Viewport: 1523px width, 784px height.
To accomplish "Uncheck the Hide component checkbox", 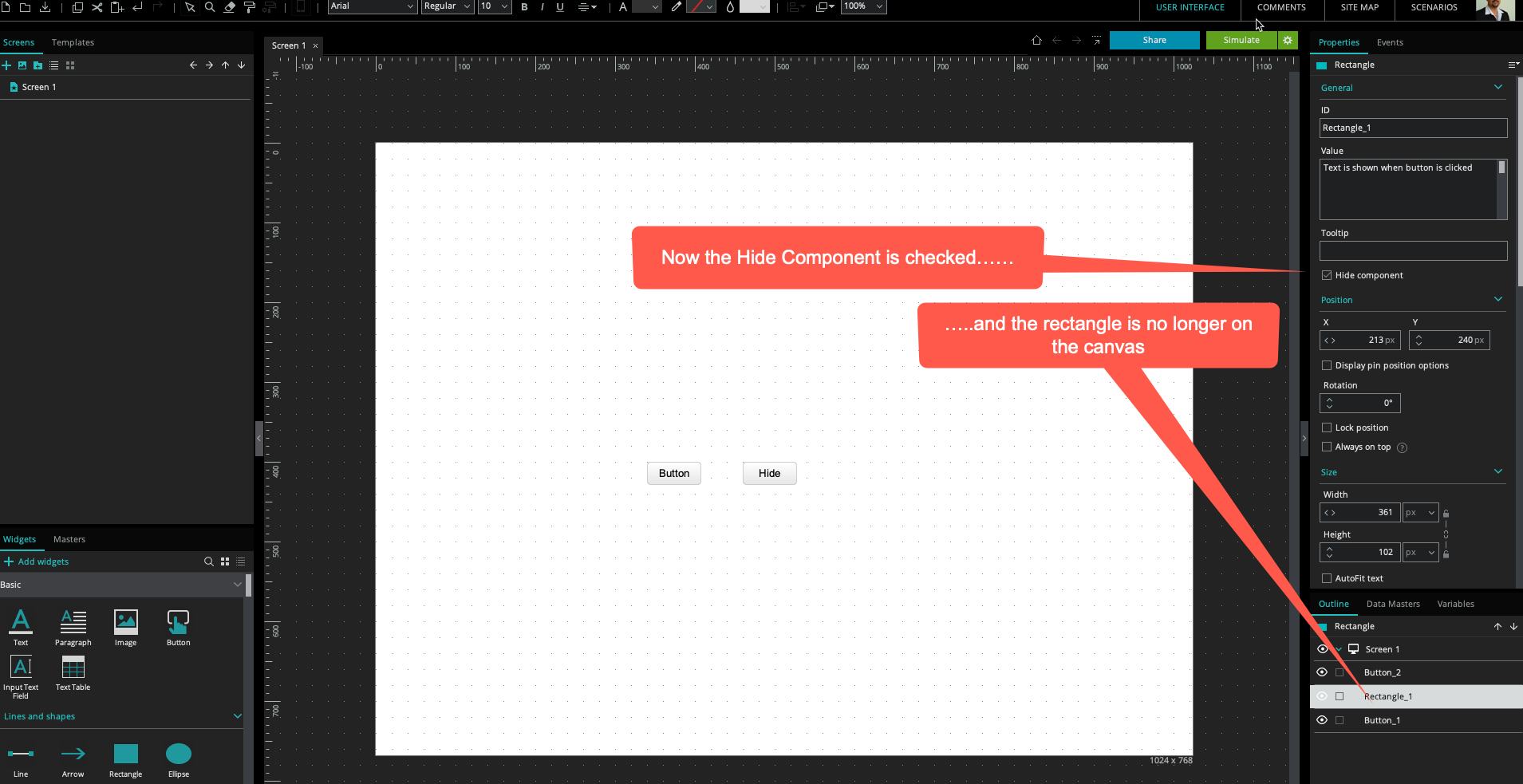I will click(1327, 275).
